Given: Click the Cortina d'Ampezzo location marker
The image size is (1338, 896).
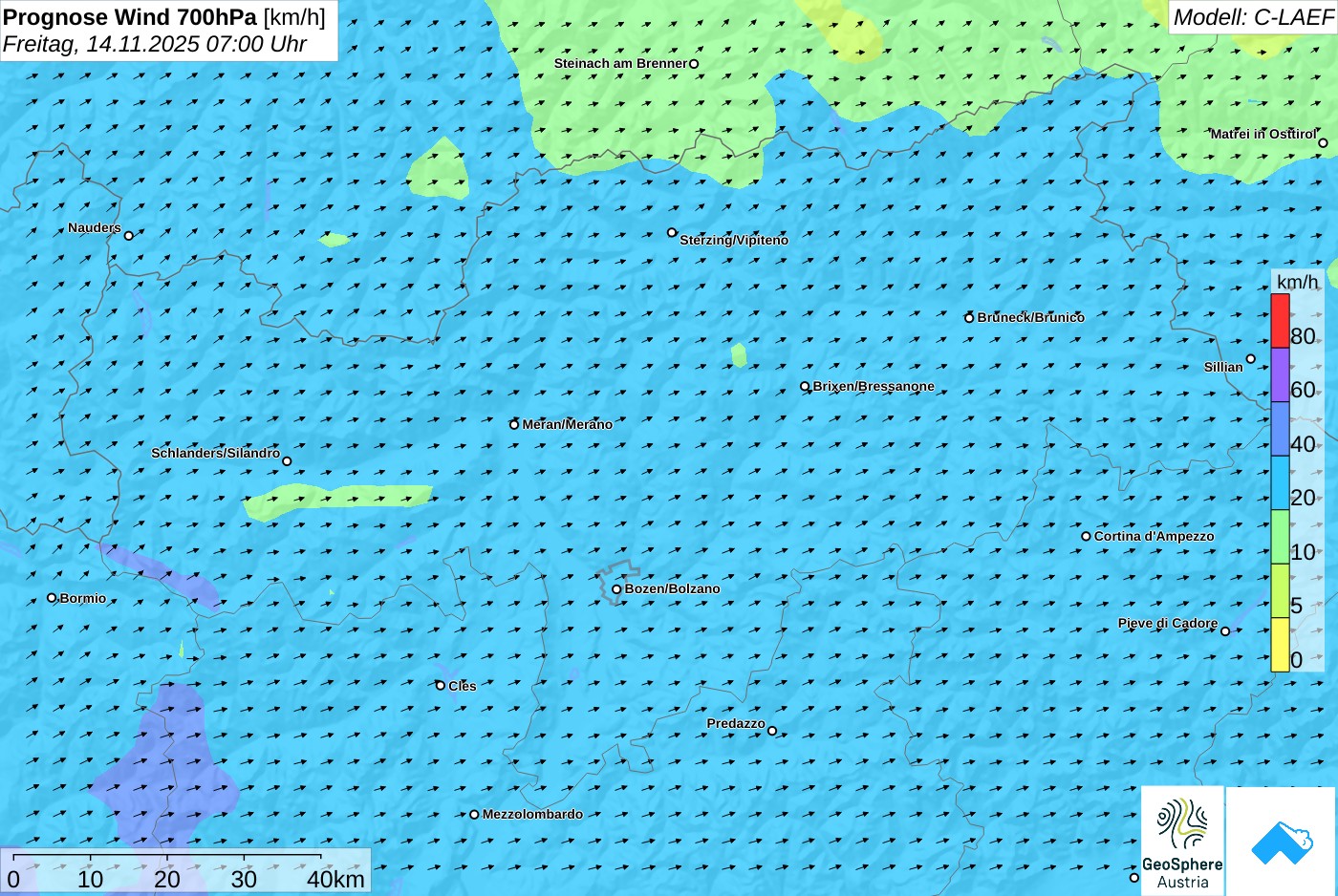Looking at the screenshot, I should pos(1086,536).
